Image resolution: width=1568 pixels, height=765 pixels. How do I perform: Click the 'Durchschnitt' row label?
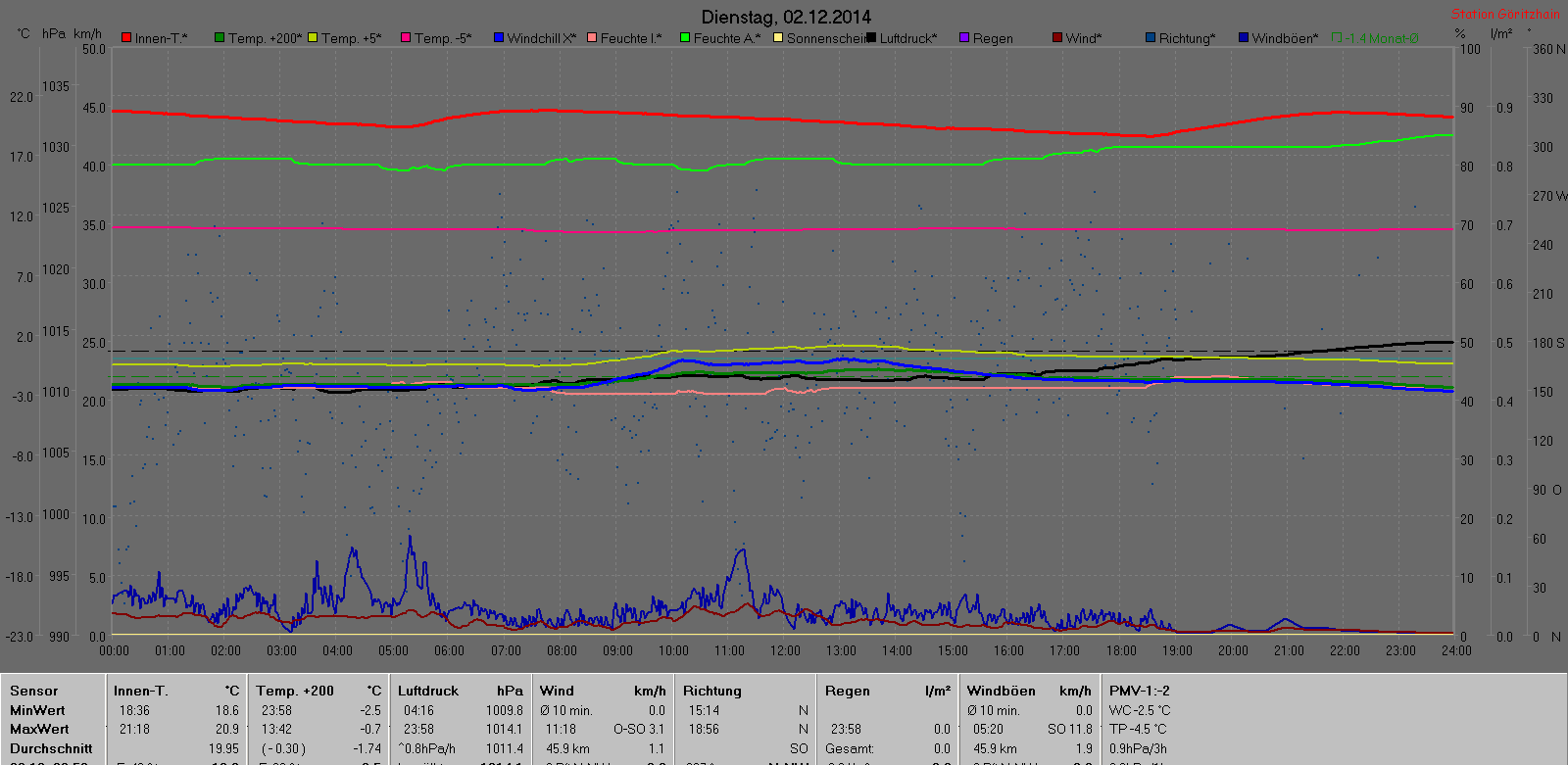click(51, 748)
